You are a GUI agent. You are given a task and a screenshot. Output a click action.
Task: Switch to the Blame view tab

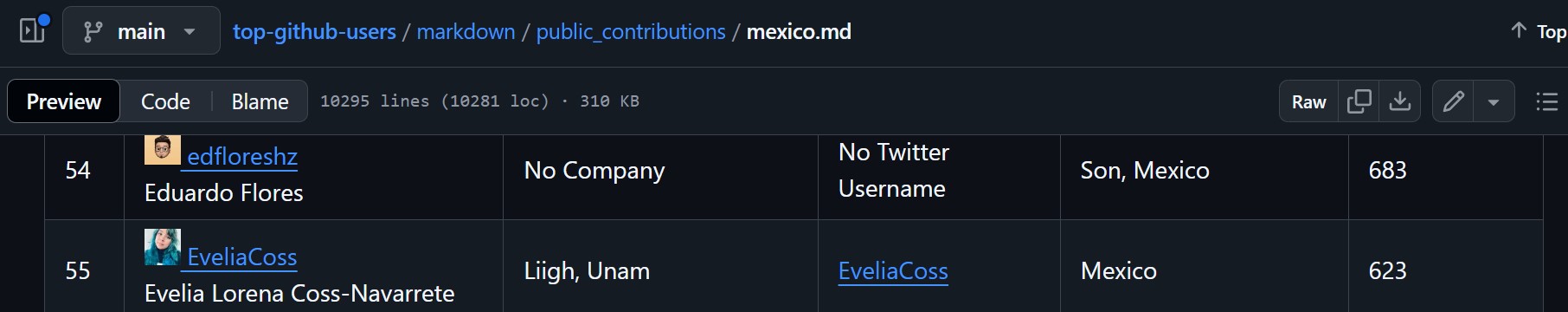260,101
